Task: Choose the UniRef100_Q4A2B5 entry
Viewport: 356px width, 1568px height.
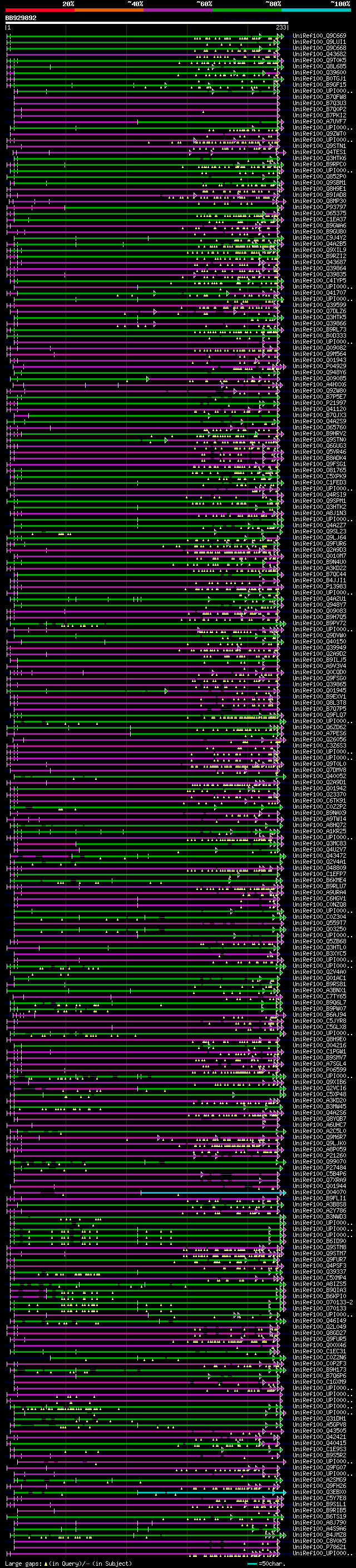Action: coord(319,244)
